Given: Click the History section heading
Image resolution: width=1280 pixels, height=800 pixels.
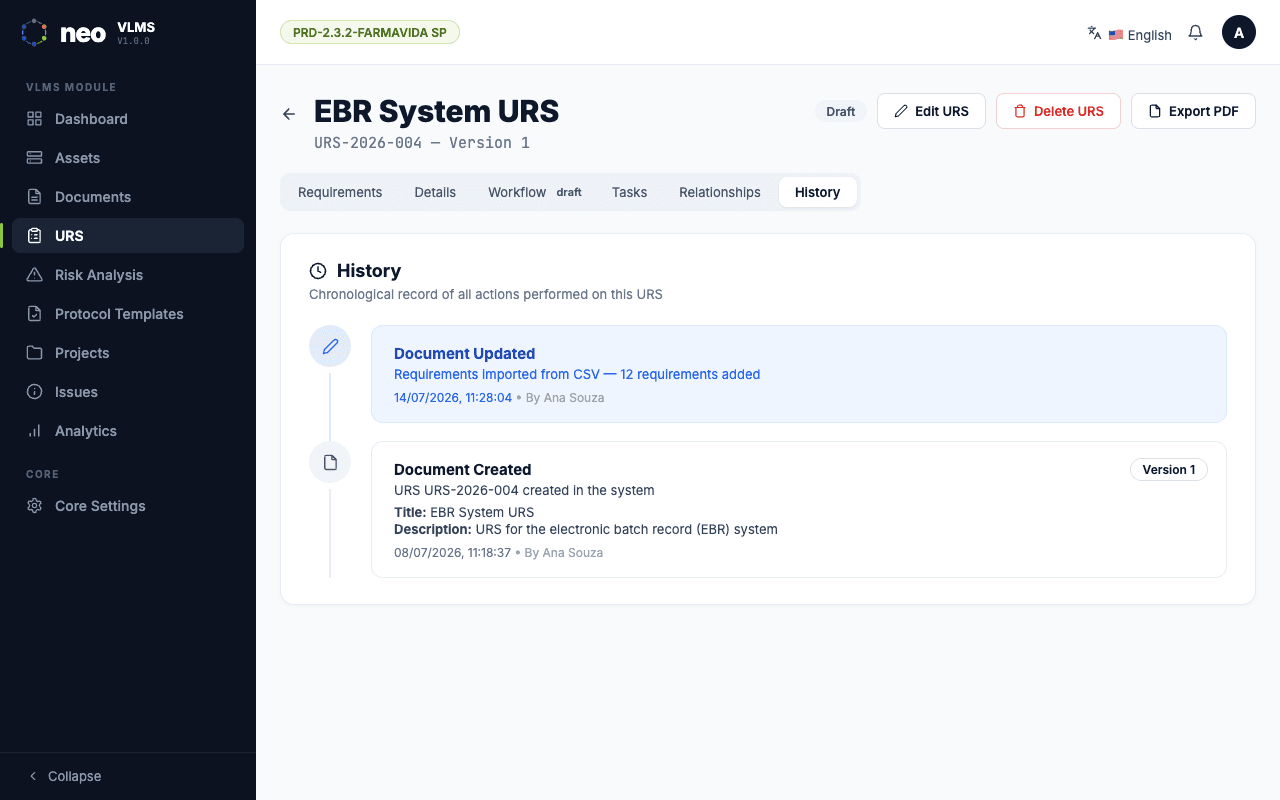Looking at the screenshot, I should (x=369, y=271).
